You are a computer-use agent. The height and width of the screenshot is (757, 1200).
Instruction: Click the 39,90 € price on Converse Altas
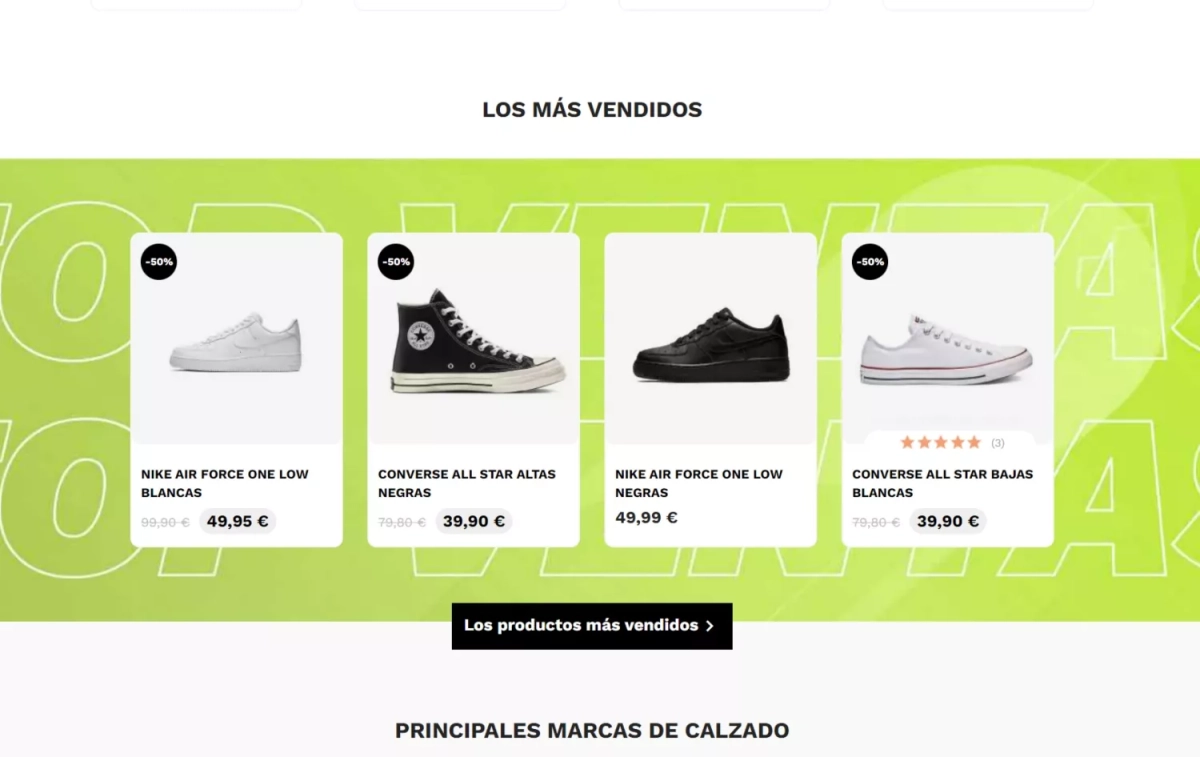[473, 521]
